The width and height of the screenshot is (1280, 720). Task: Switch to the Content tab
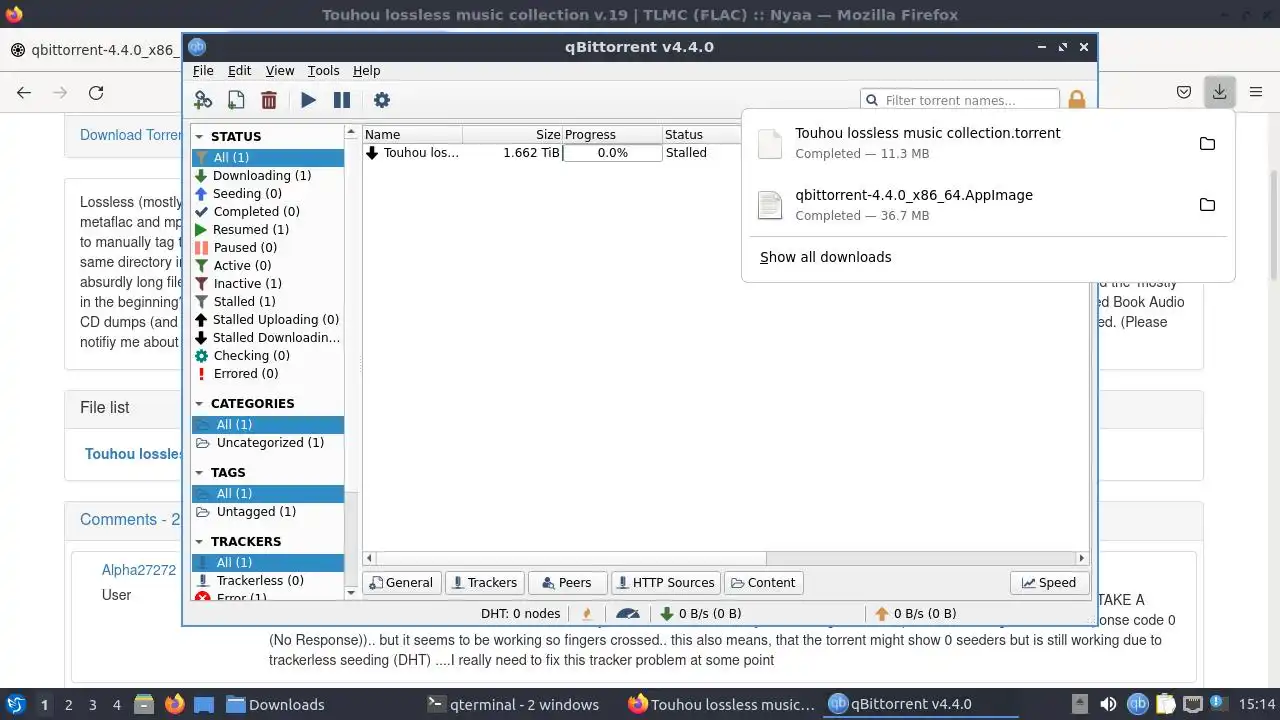coord(763,582)
